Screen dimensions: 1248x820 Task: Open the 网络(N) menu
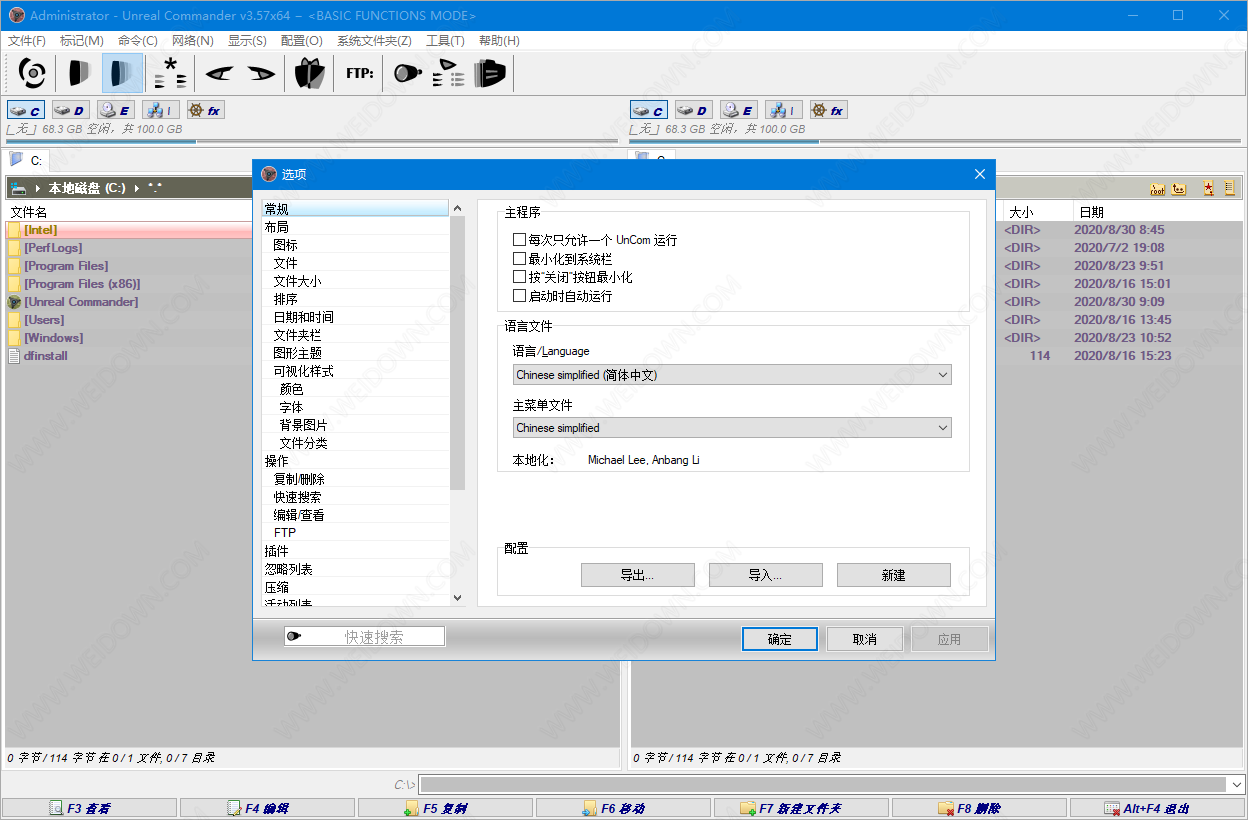coord(193,41)
